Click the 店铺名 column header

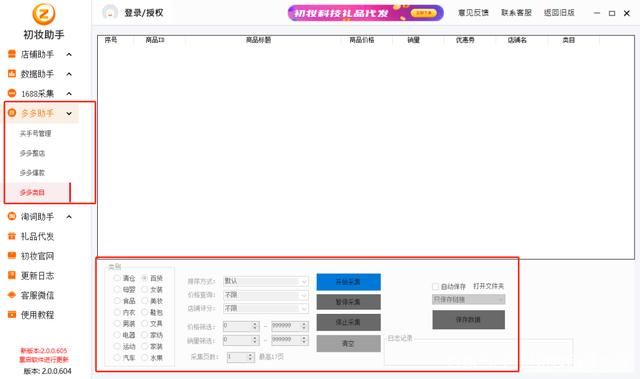517,40
